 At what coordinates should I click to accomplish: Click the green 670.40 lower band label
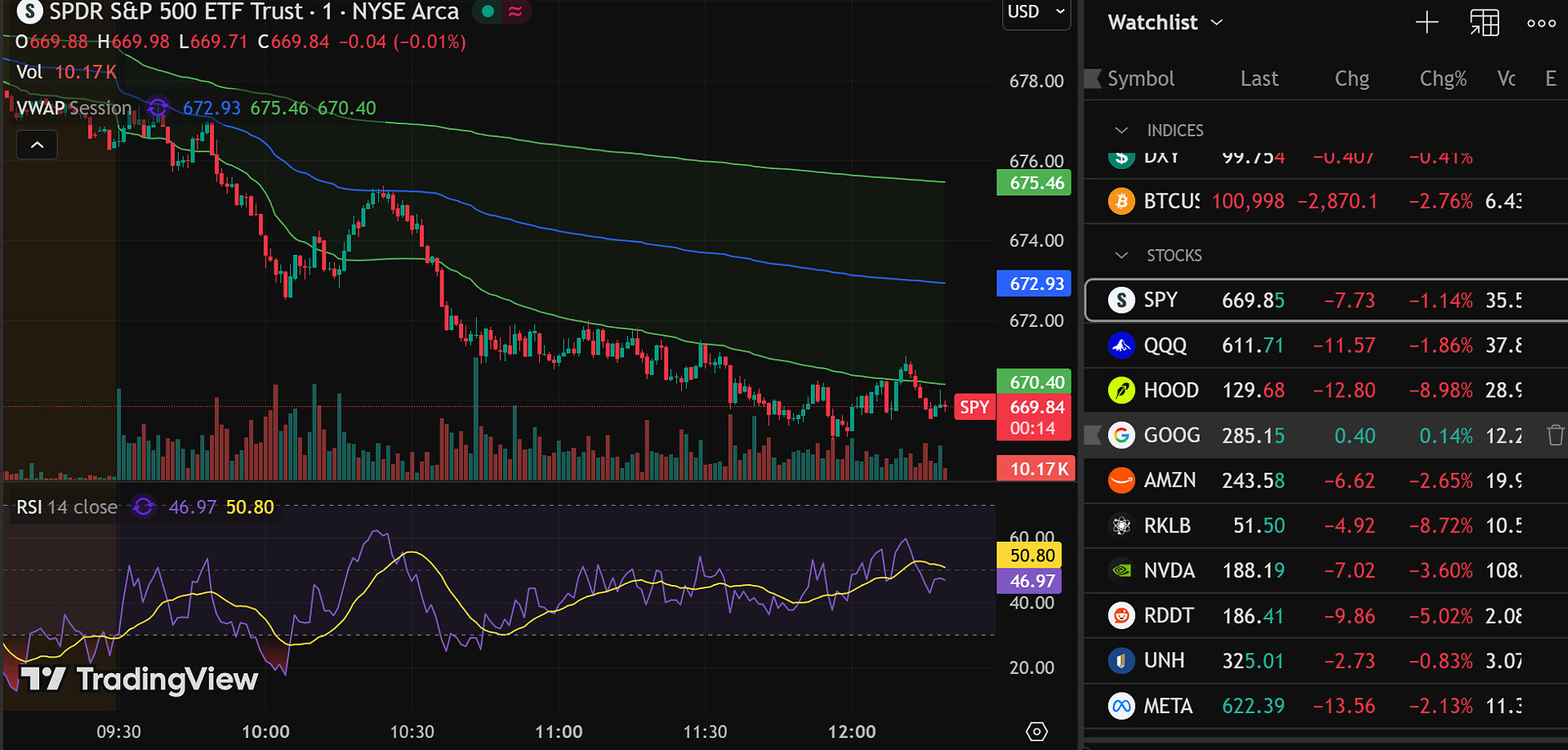(1034, 382)
